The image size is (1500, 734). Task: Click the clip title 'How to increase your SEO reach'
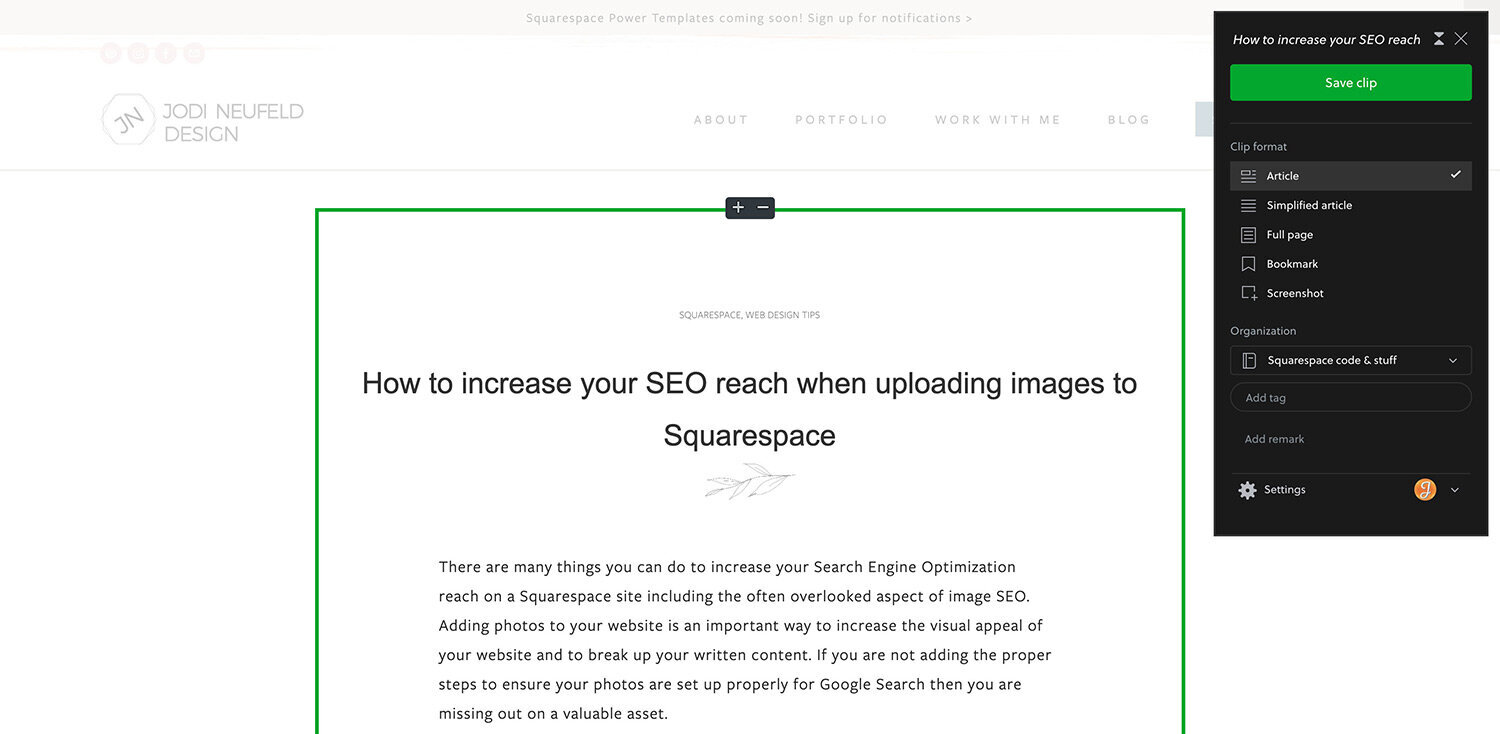click(1326, 40)
